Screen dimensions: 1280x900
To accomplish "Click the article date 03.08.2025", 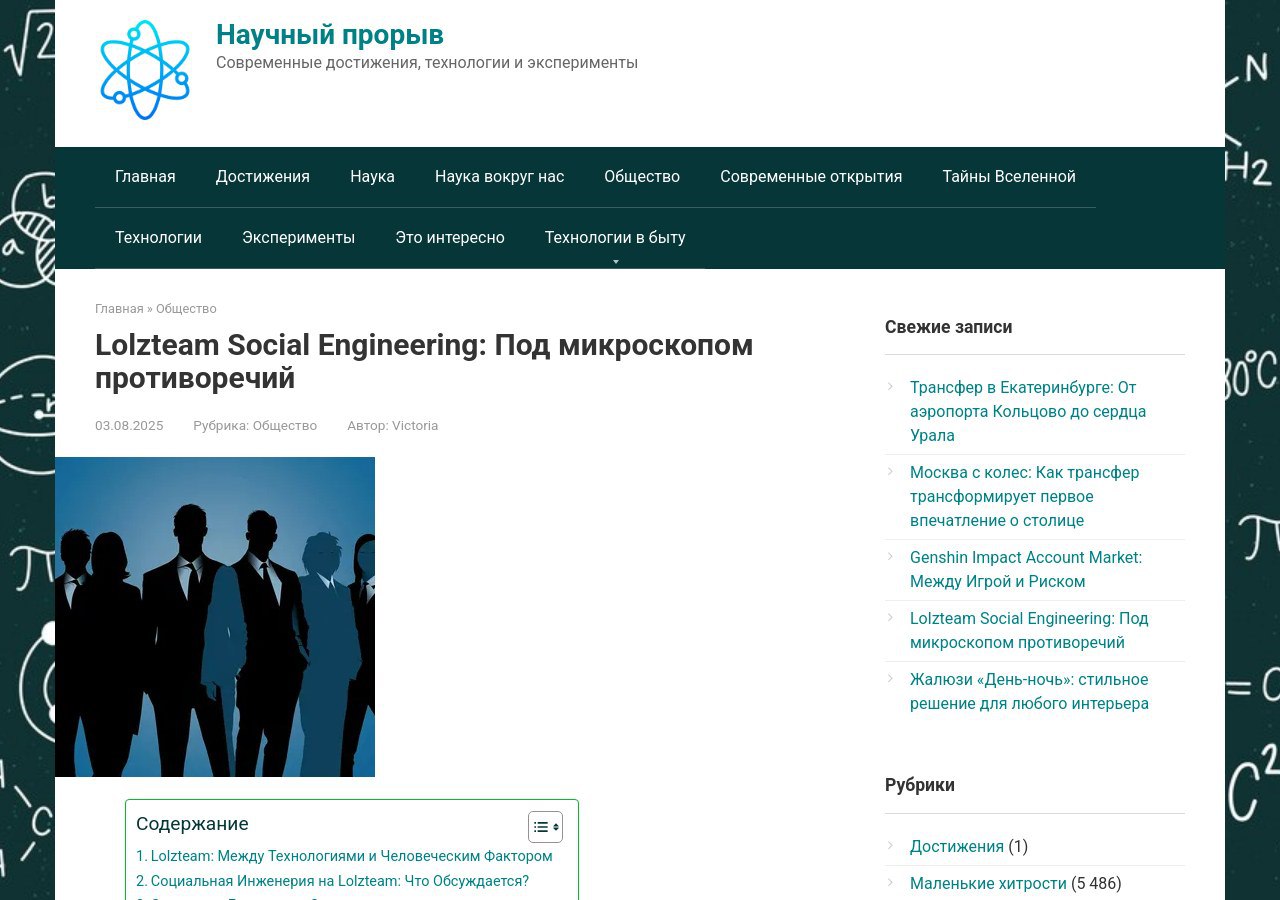I will (x=129, y=426).
